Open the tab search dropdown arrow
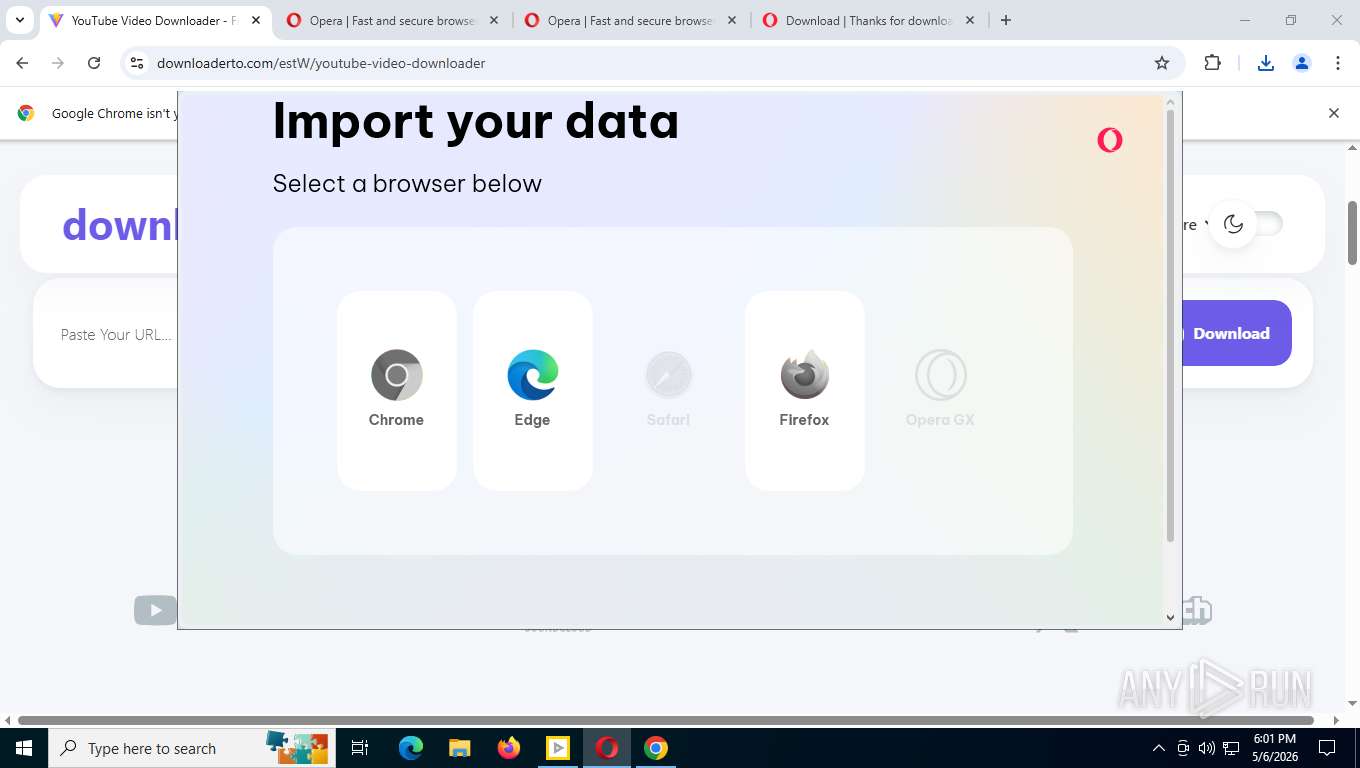The height and width of the screenshot is (768, 1360). (x=20, y=20)
